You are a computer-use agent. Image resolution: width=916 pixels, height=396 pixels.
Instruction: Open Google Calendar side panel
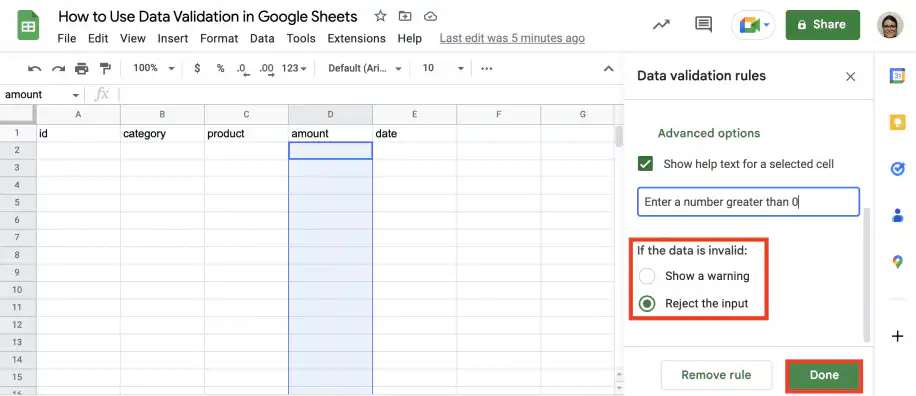[897, 75]
